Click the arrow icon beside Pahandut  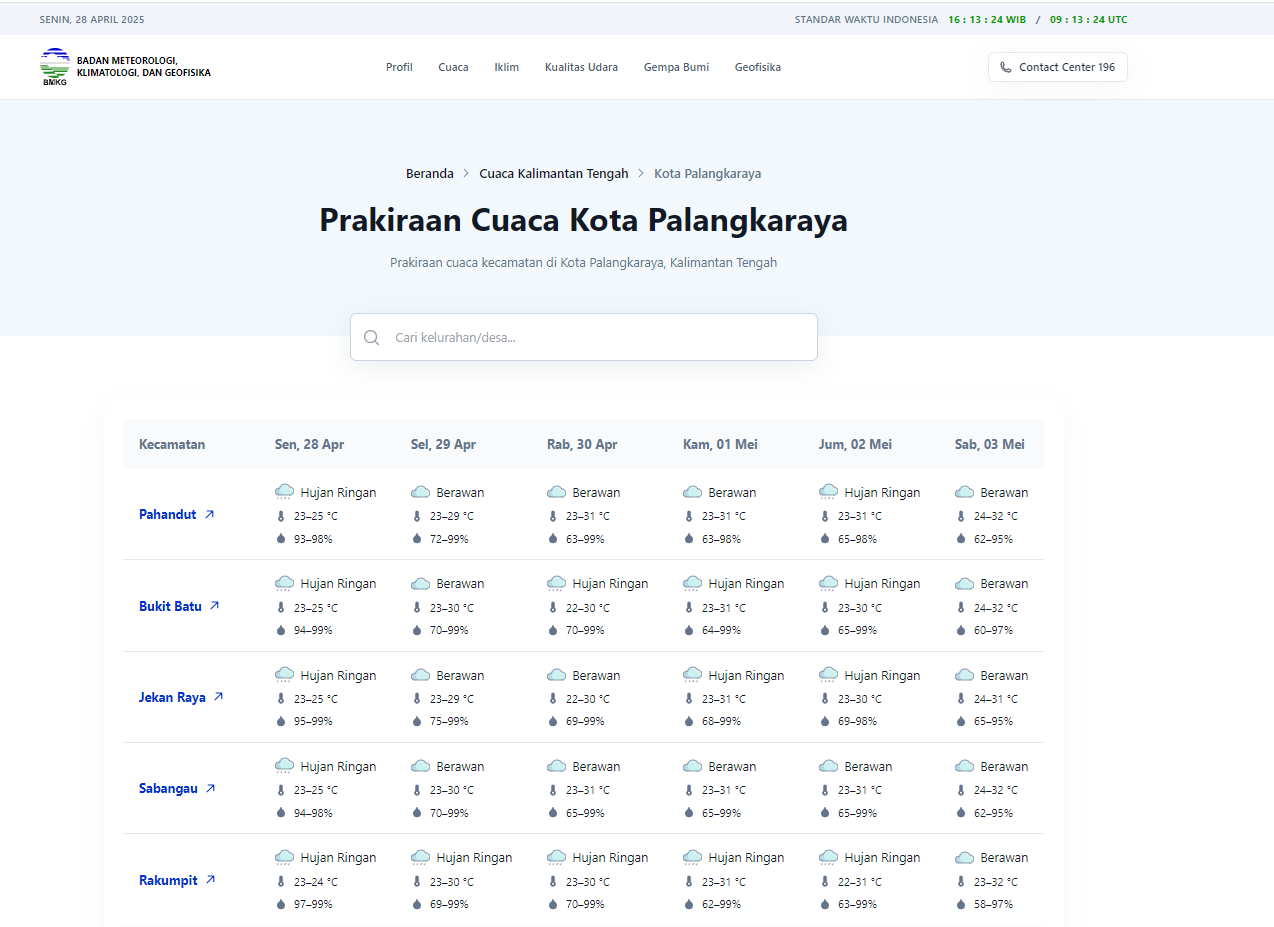pyautogui.click(x=209, y=514)
